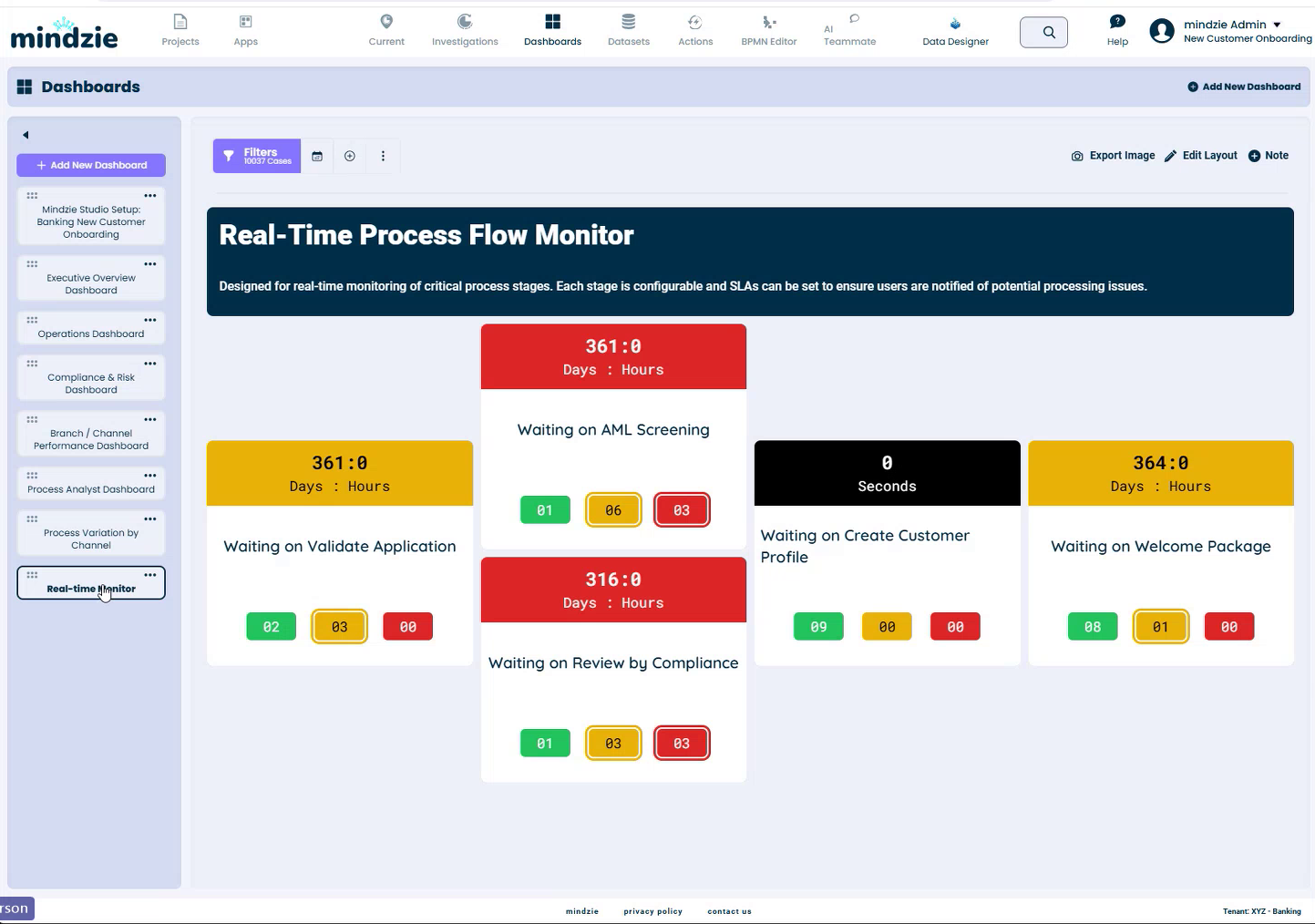Open the Help menu
The width and height of the screenshot is (1315, 924).
(1117, 30)
